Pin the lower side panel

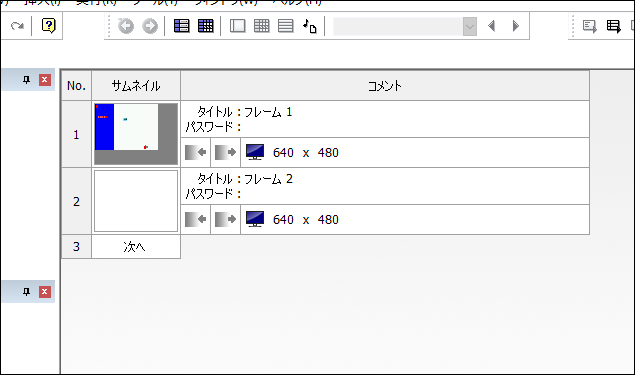click(x=27, y=292)
